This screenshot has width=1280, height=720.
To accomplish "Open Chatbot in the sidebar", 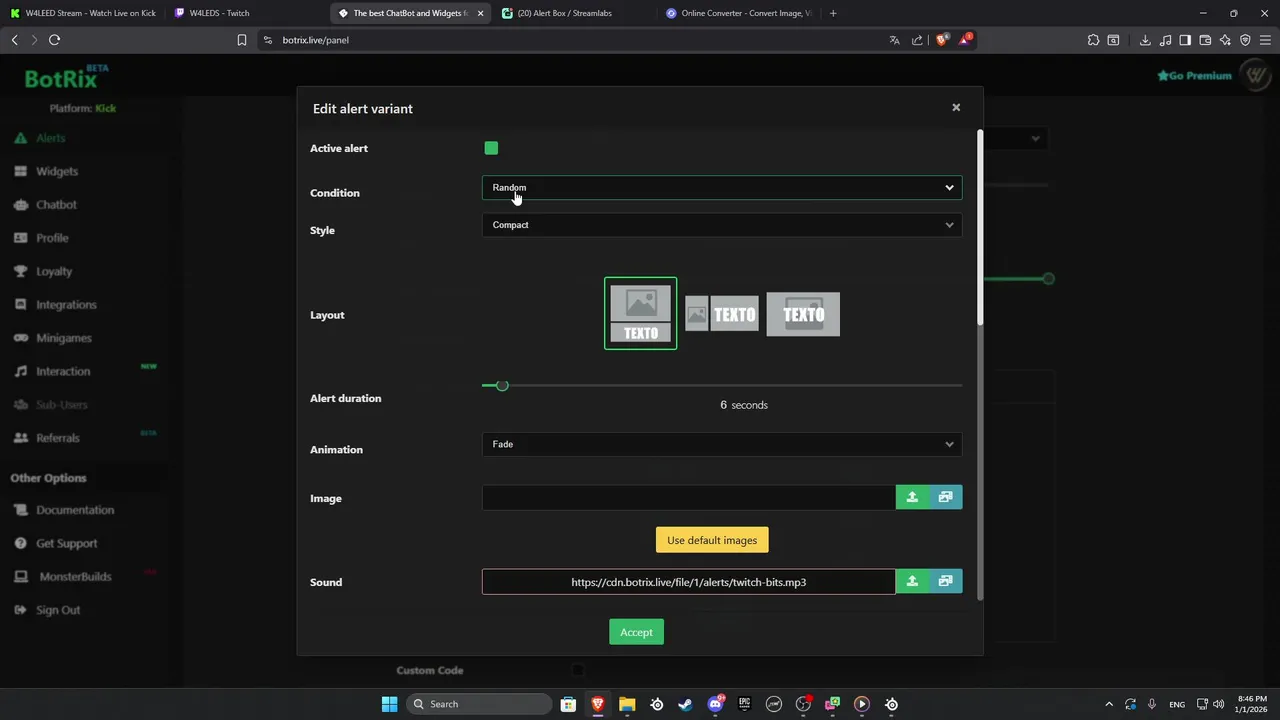I will [x=56, y=204].
